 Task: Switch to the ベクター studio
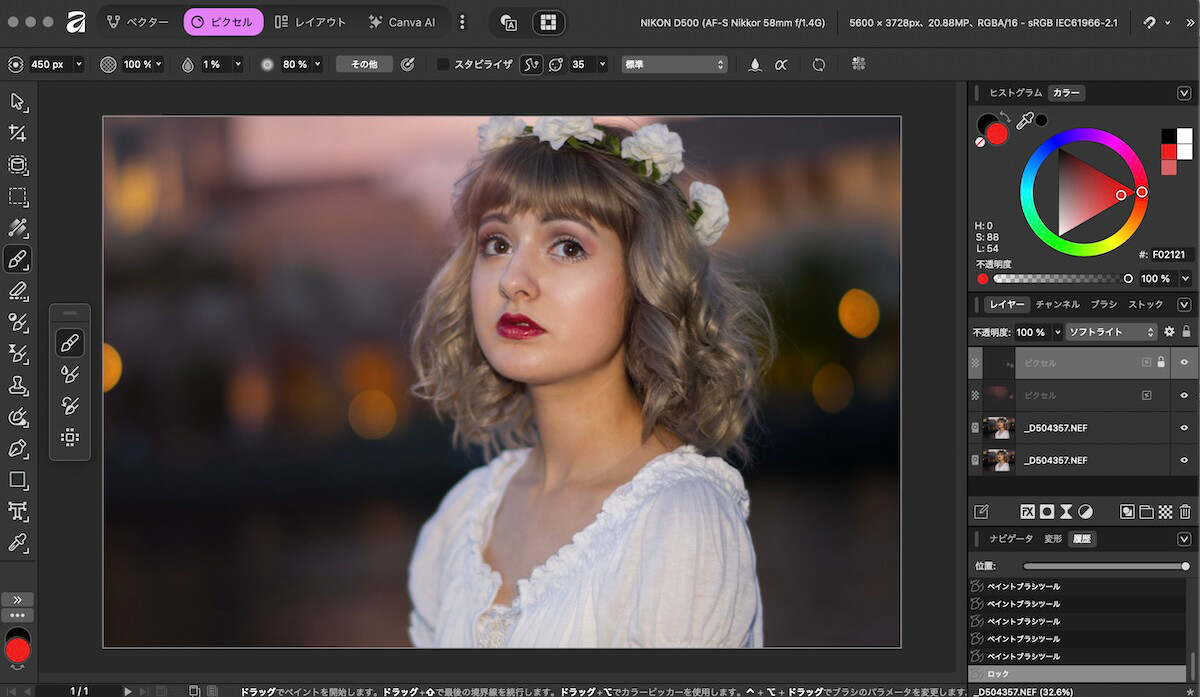pyautogui.click(x=139, y=22)
